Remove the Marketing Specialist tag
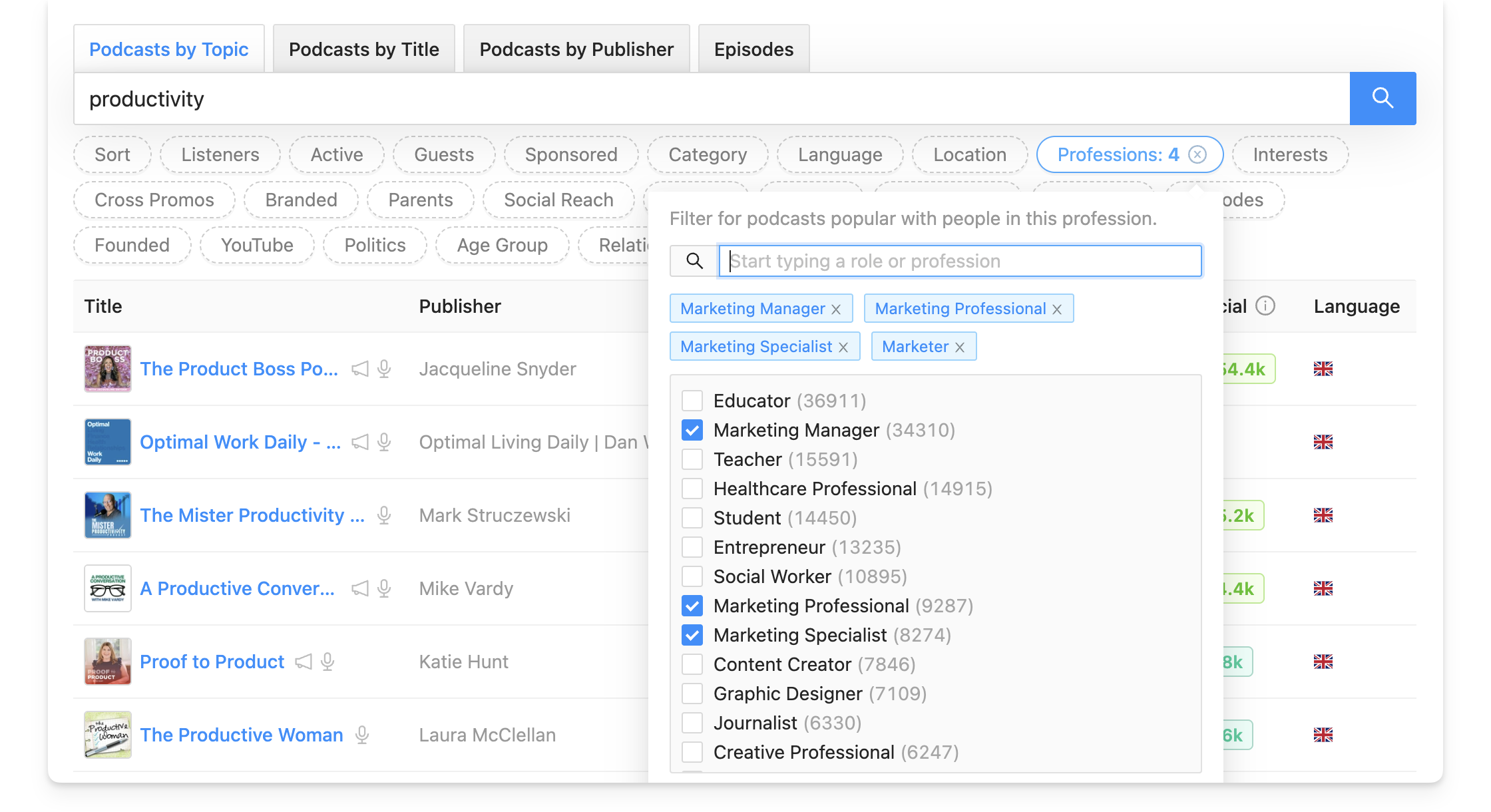This screenshot has width=1491, height=812. (x=843, y=347)
